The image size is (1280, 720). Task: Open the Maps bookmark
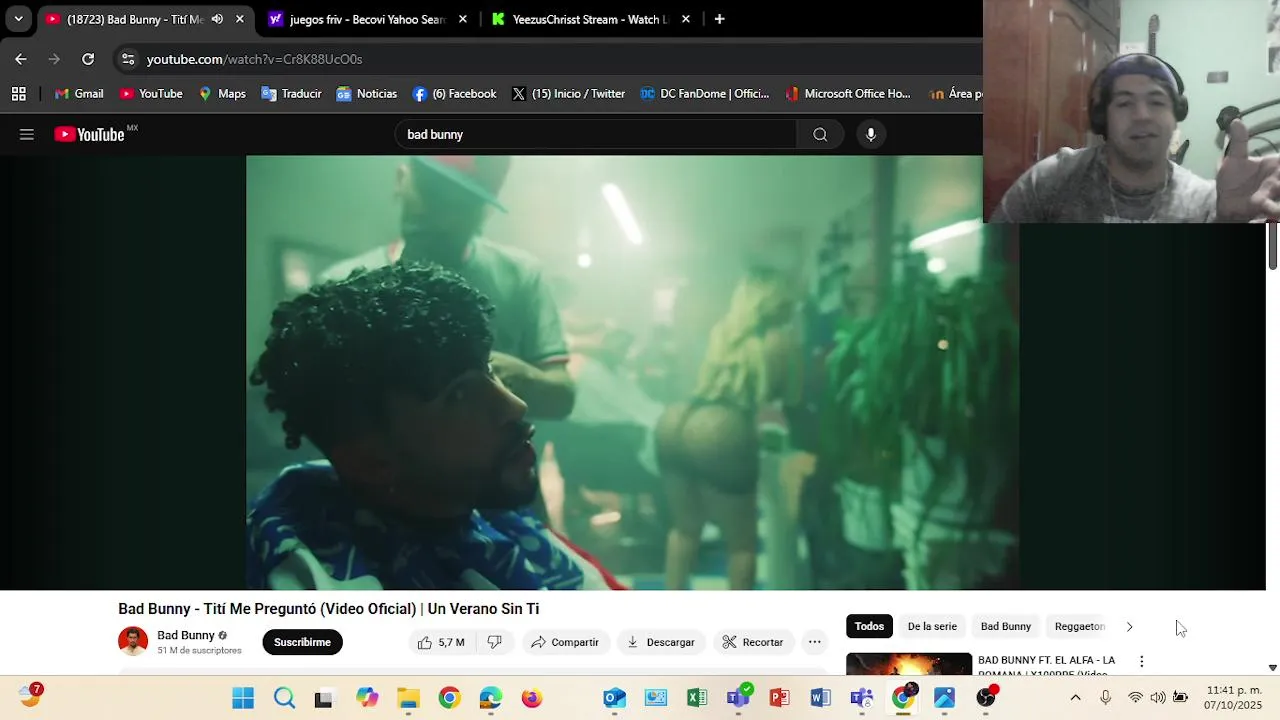point(222,93)
